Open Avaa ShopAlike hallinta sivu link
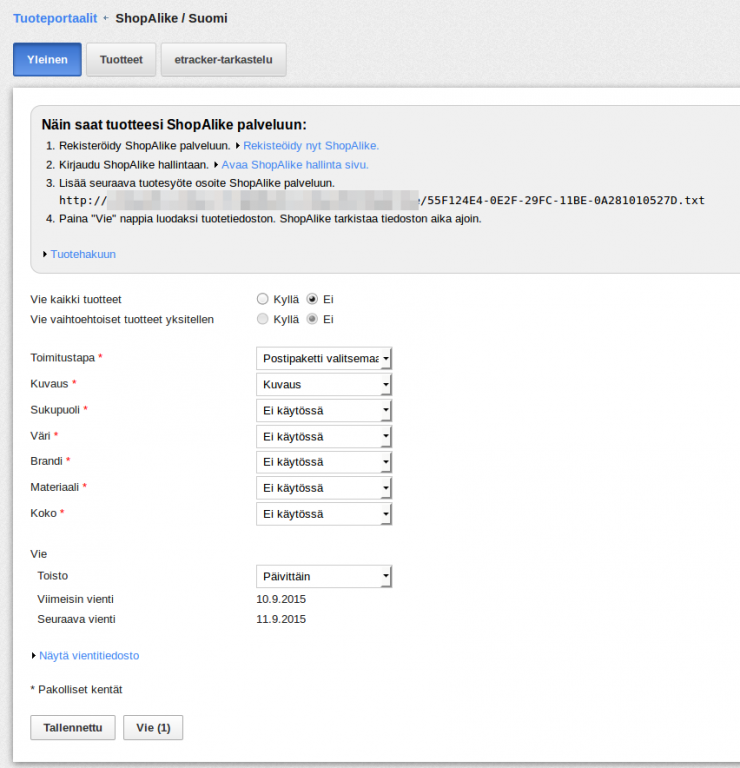 coord(295,165)
